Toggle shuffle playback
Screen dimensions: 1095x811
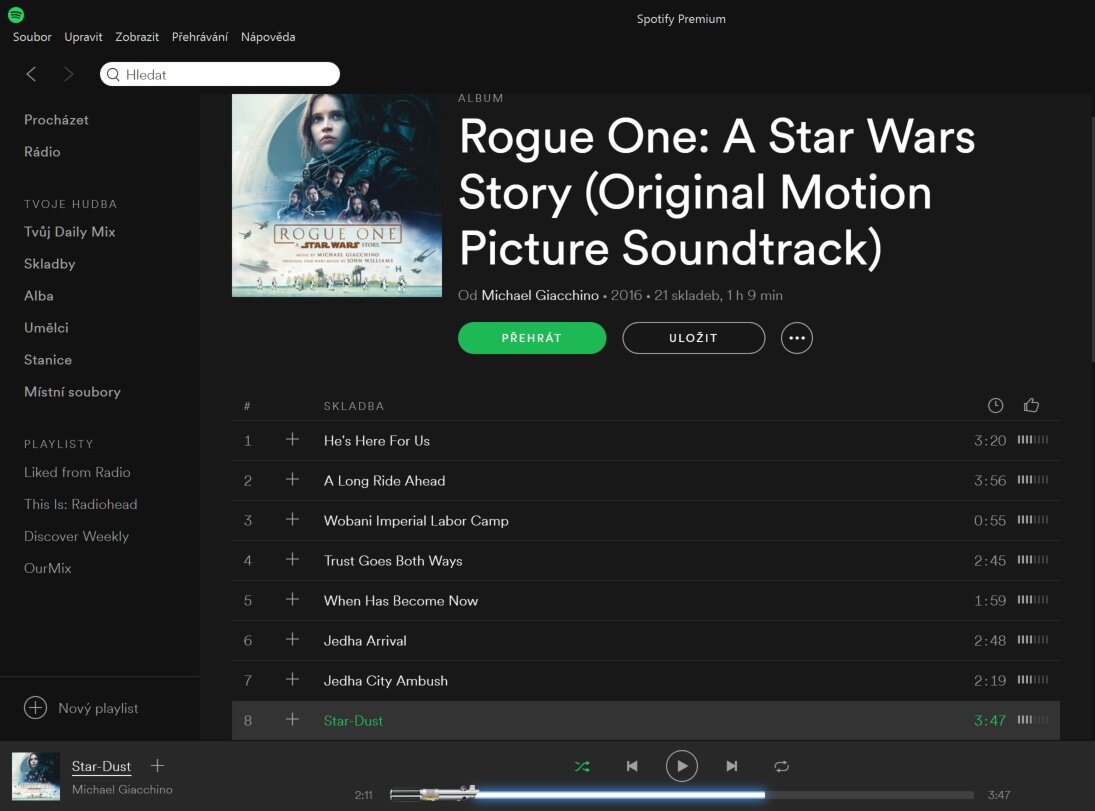point(582,766)
